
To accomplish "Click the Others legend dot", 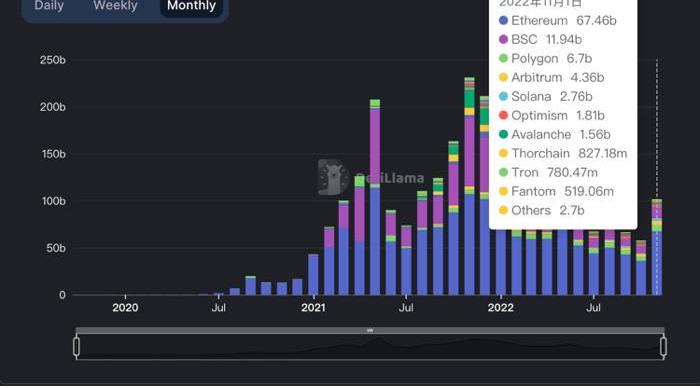I will pos(503,210).
